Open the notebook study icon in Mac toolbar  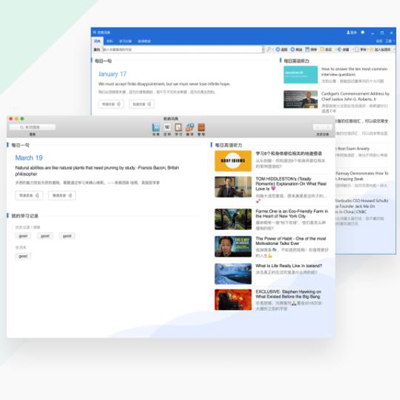point(178,127)
